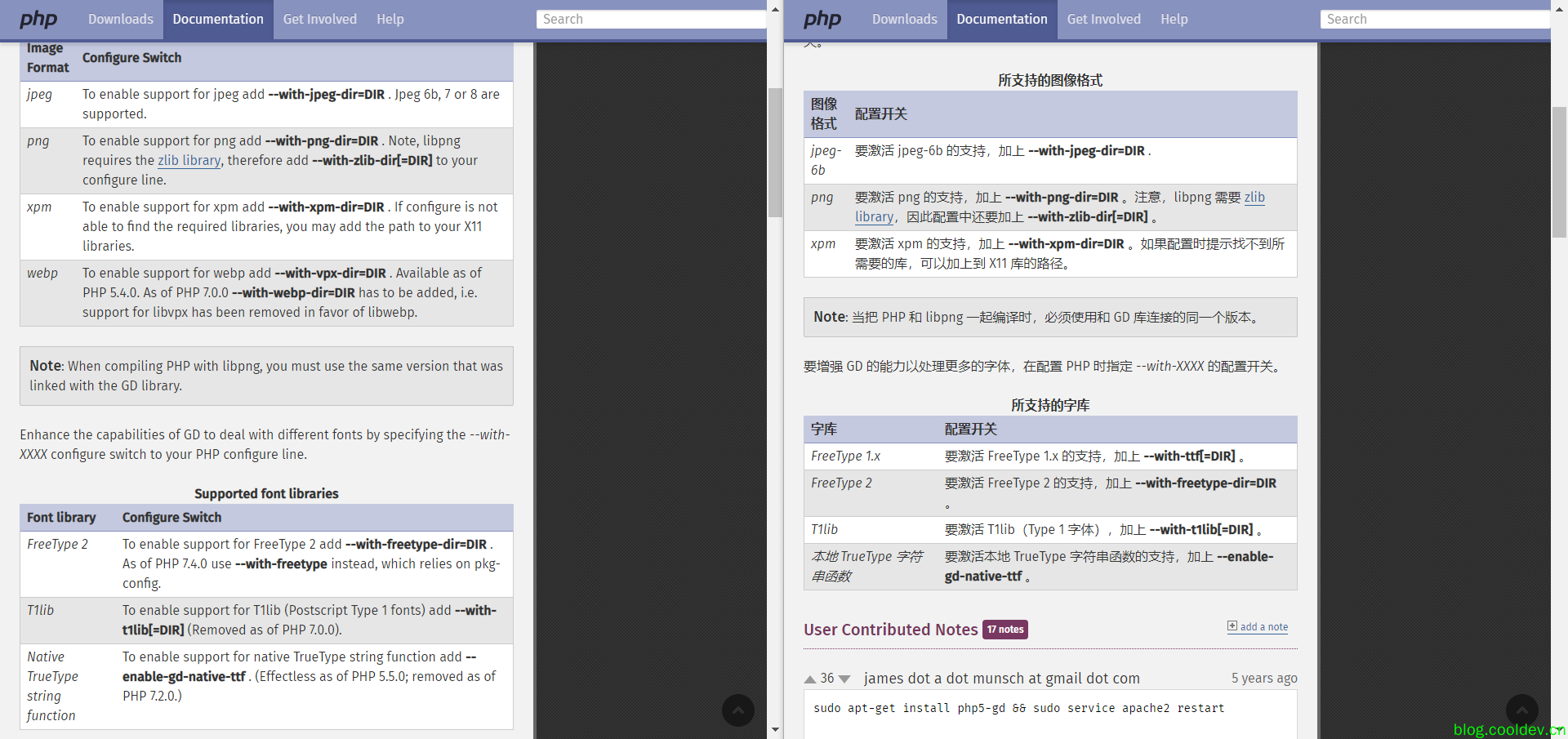Click into the right Search input field
1568x739 pixels.
click(1433, 18)
